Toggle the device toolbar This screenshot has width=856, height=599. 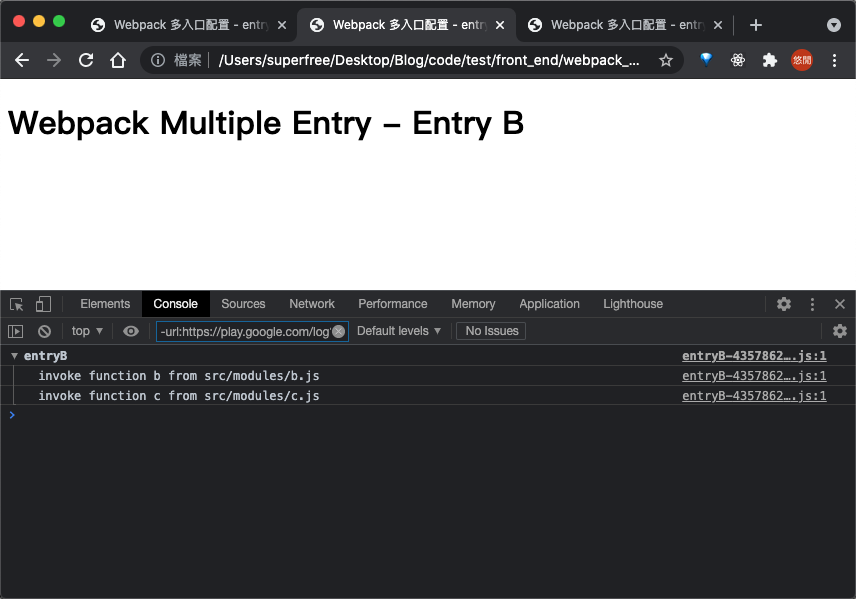tap(41, 303)
